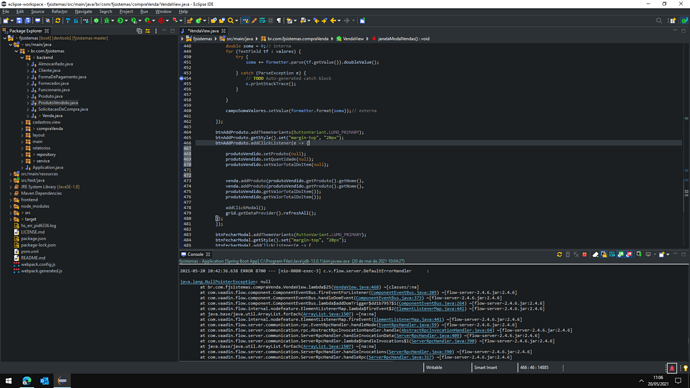This screenshot has height=388, width=690.
Task: Click the task marker at line 454
Action: [x=181, y=78]
